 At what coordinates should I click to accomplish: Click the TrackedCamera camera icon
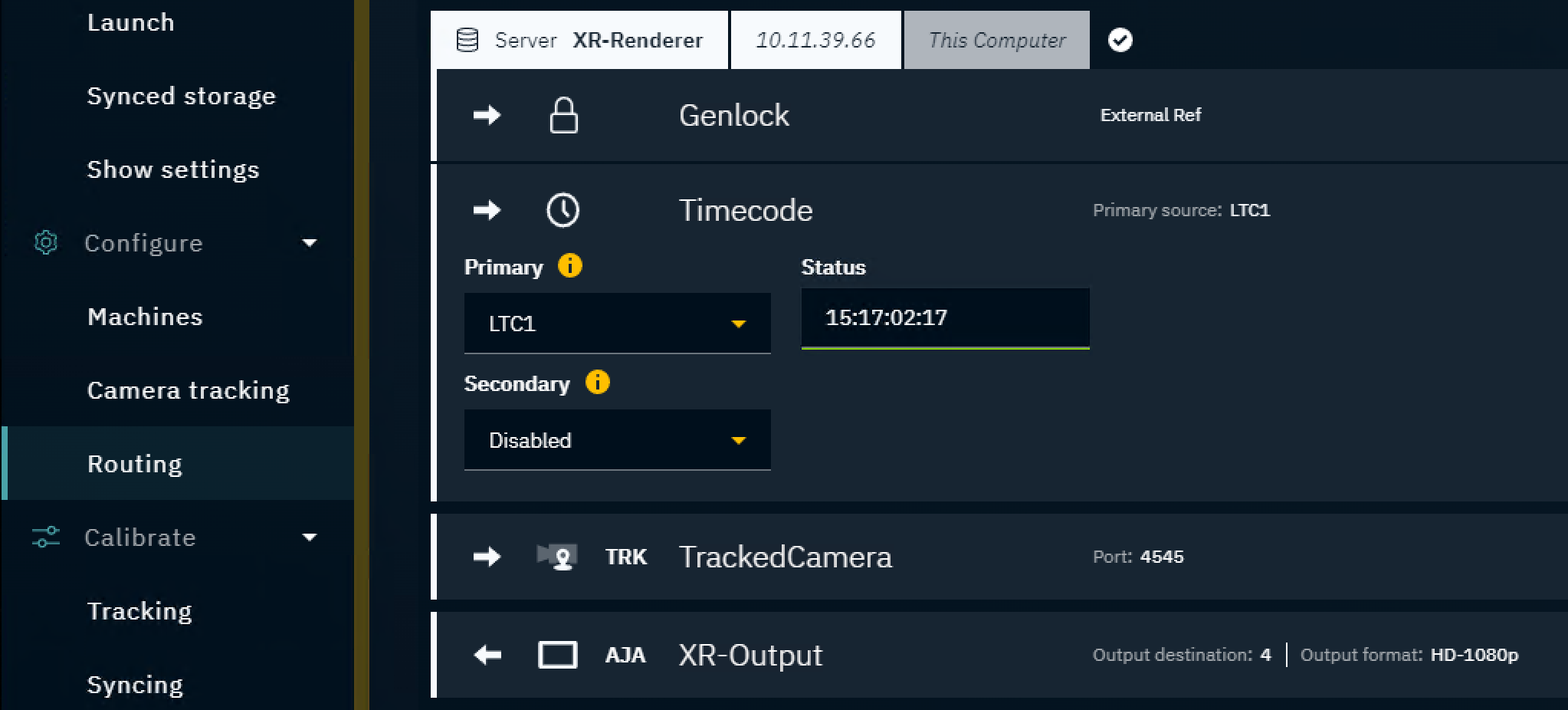557,557
